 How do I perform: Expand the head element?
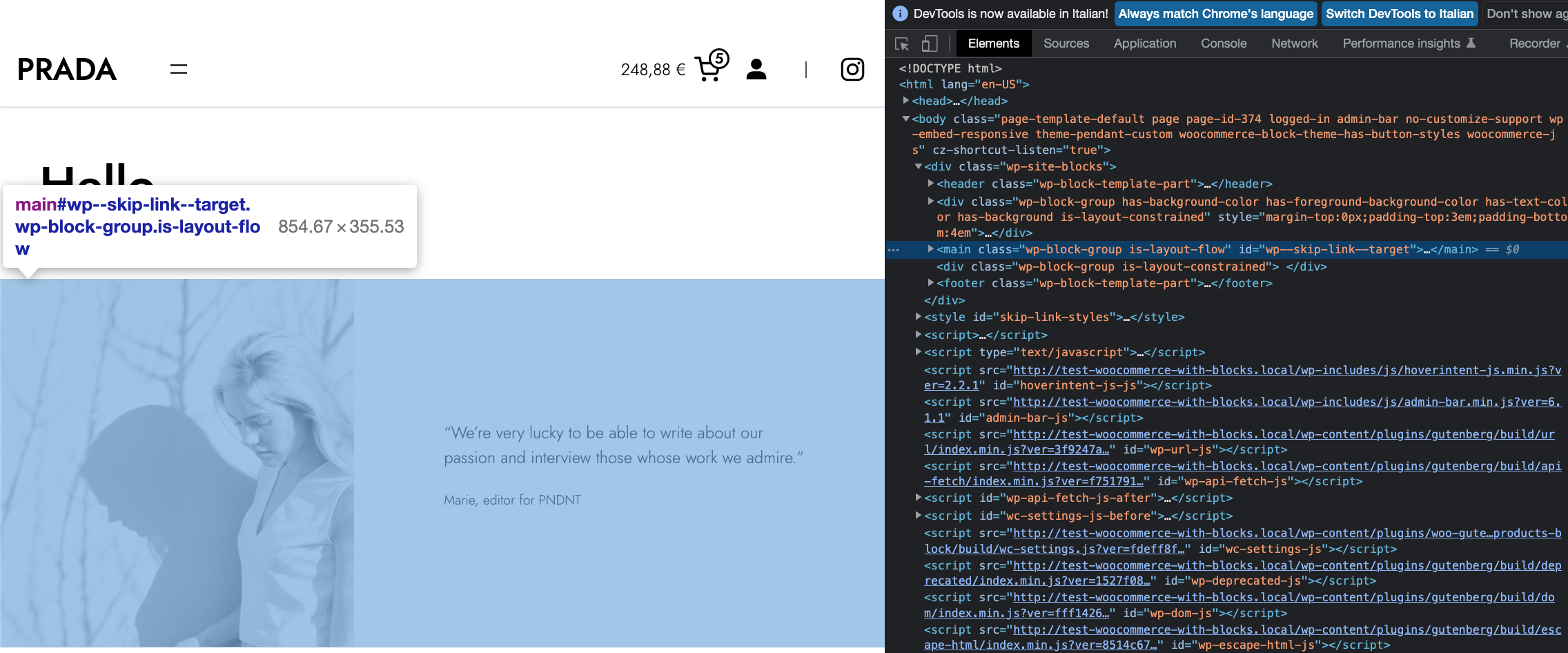coord(905,101)
